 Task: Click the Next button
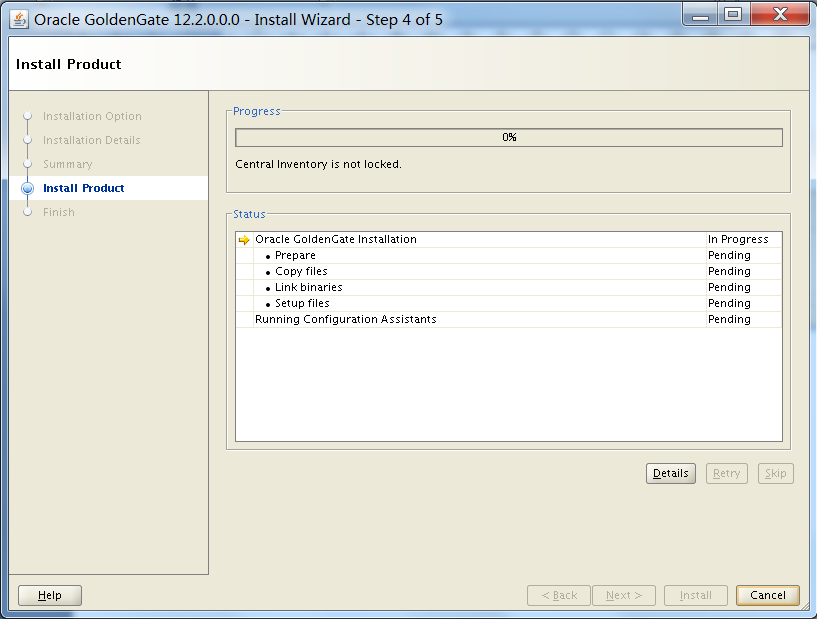pyautogui.click(x=623, y=595)
